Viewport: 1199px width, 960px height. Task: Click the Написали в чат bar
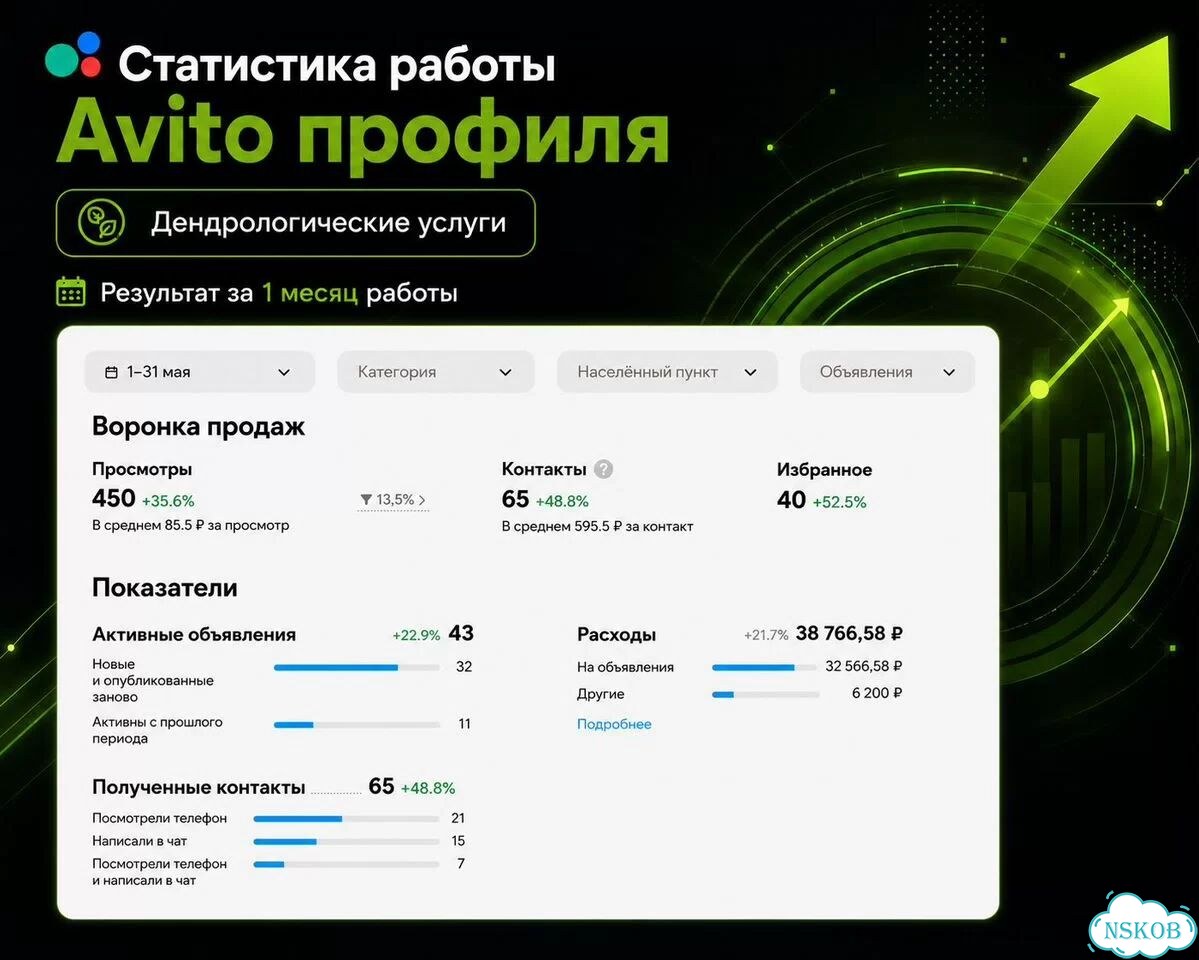click(346, 841)
